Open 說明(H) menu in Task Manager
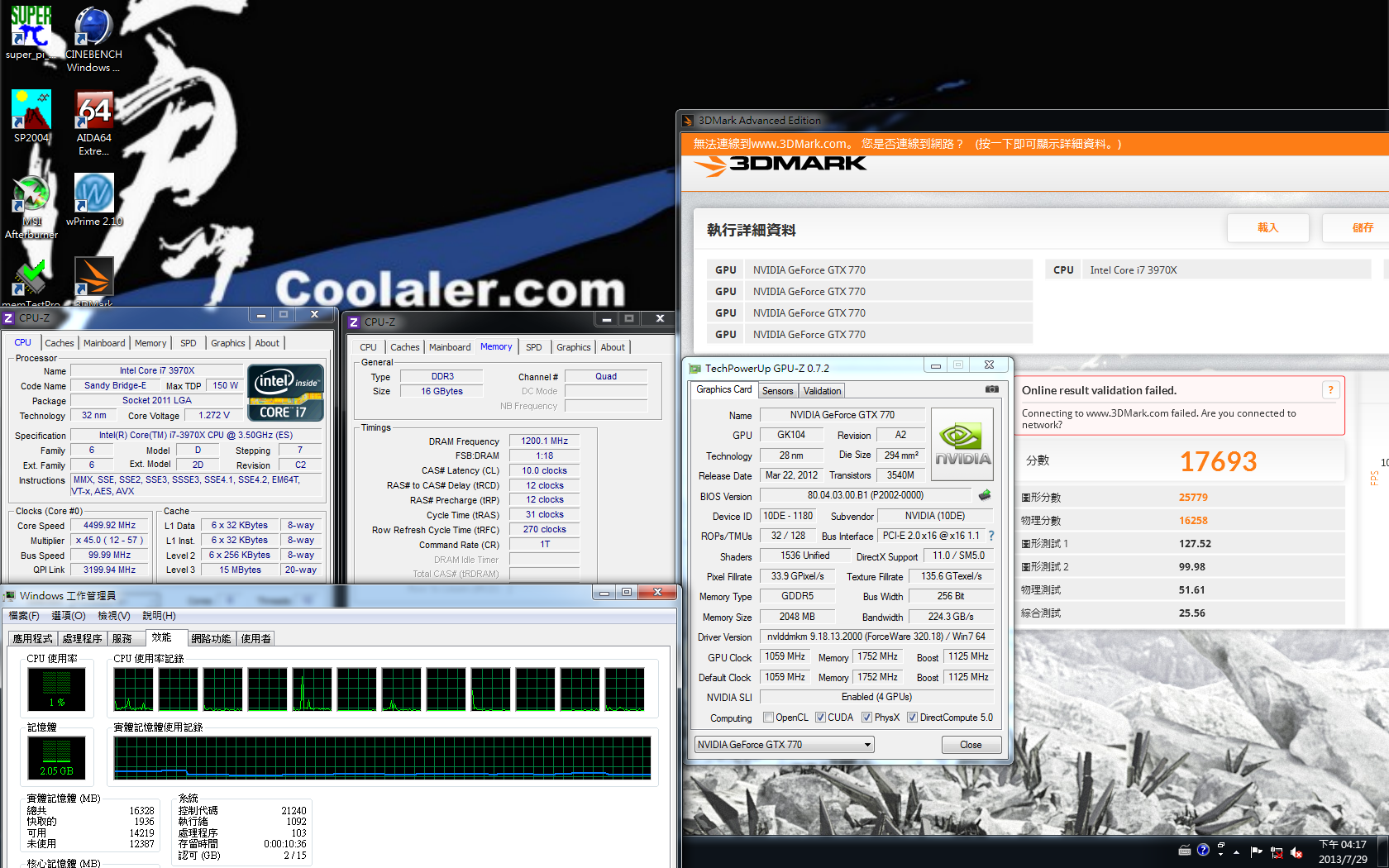This screenshot has height=868, width=1389. tap(159, 616)
